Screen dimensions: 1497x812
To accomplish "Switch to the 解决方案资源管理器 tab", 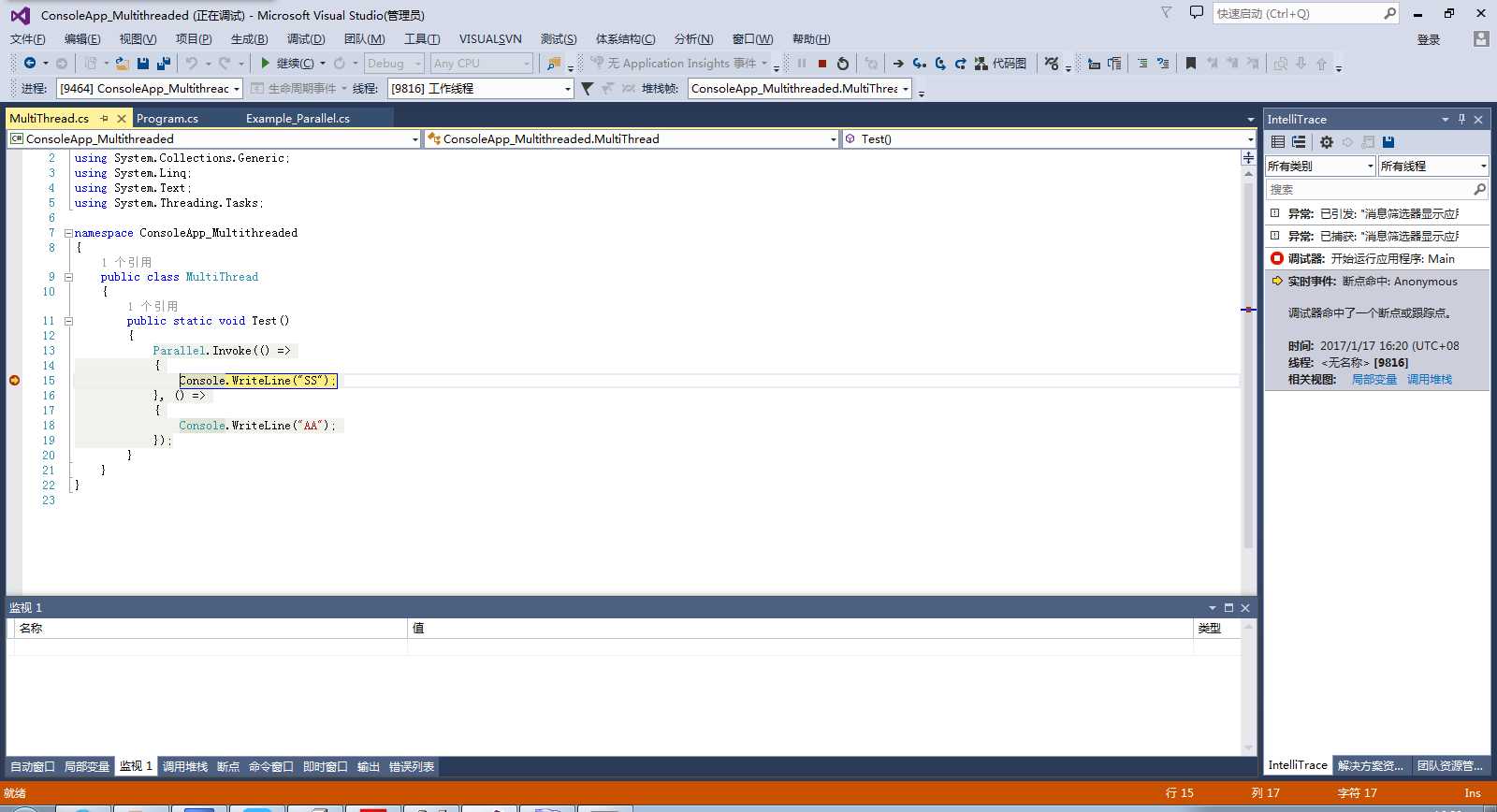I will pyautogui.click(x=1370, y=765).
